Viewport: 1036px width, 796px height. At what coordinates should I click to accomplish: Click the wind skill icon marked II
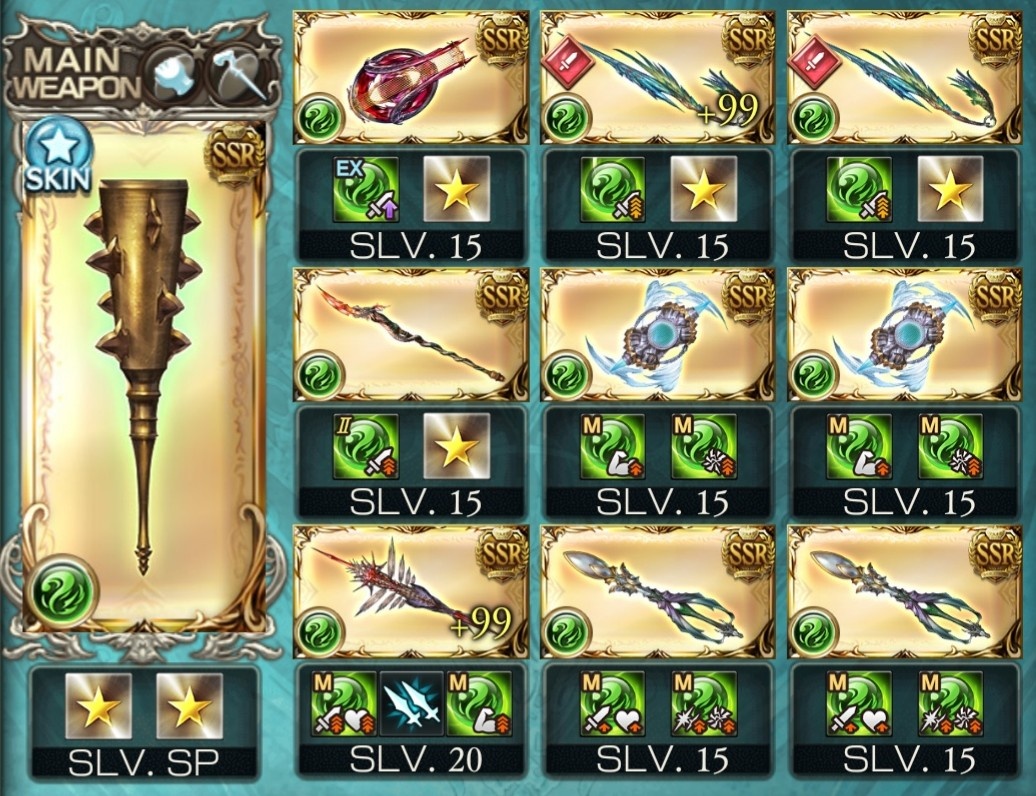(x=367, y=447)
